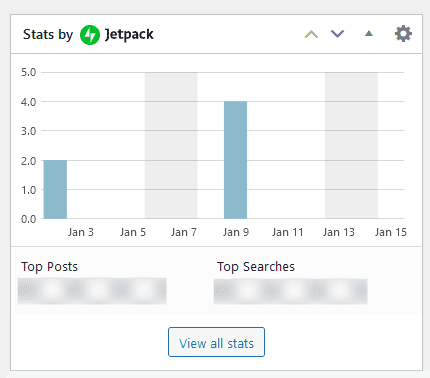Click the Stats by title text

coord(48,35)
